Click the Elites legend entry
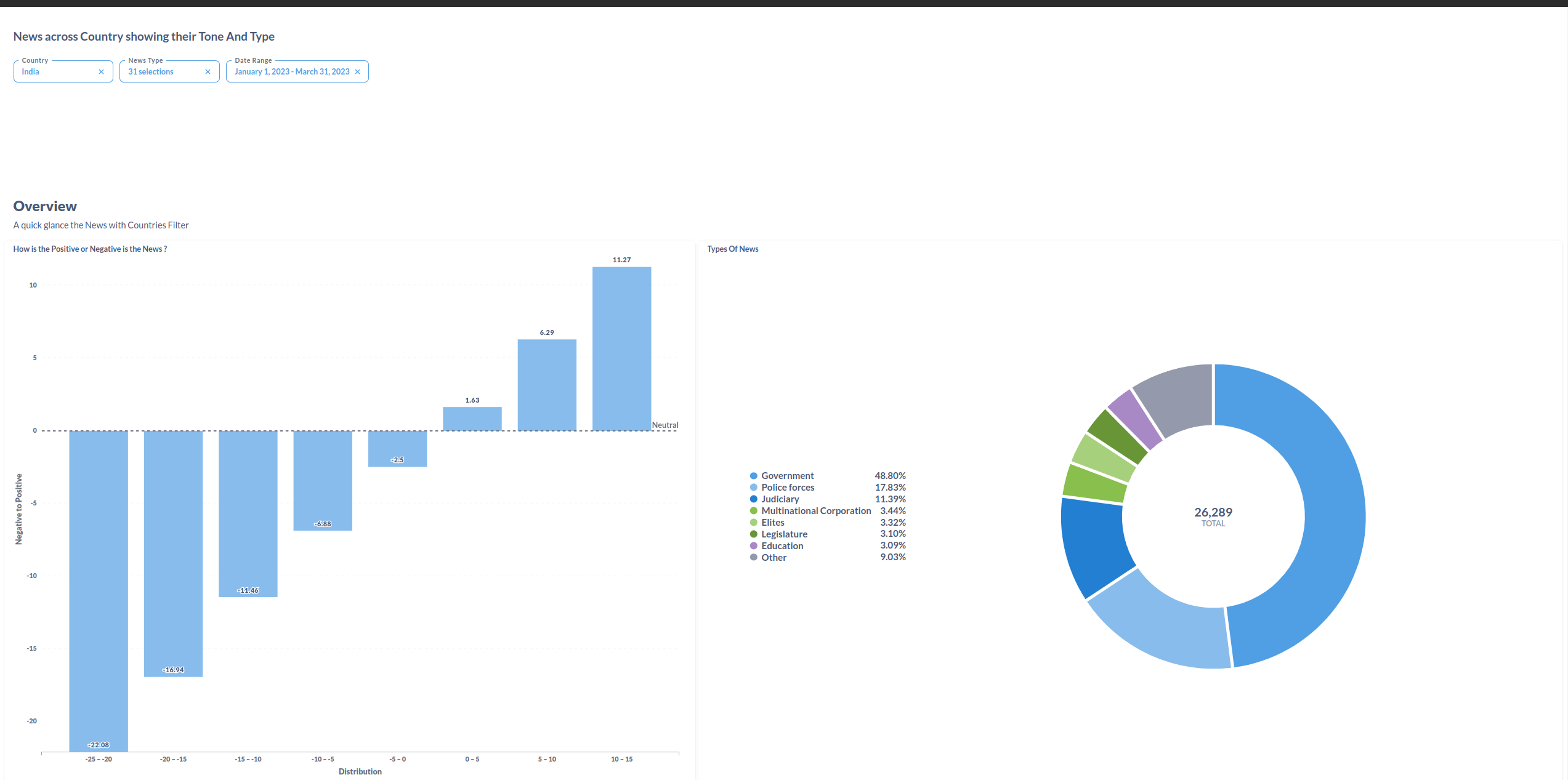The width and height of the screenshot is (1568, 780). coord(772,523)
